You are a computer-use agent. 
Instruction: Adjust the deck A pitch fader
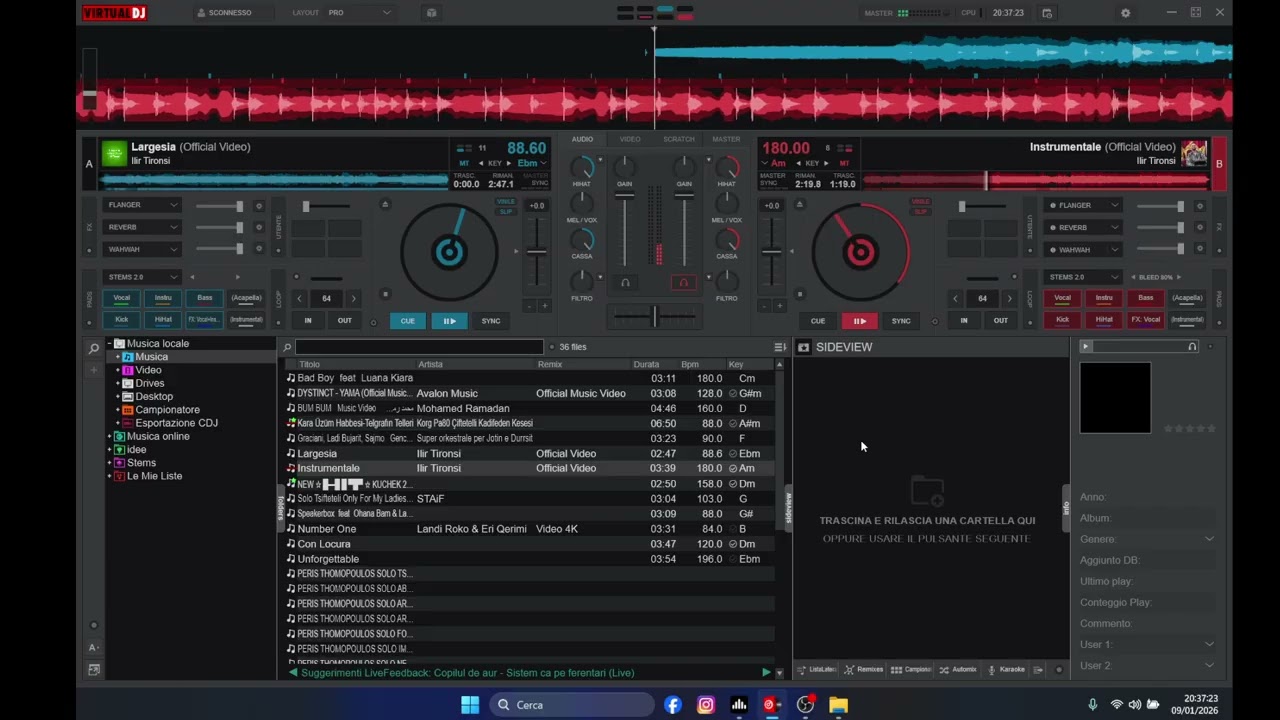pos(537,250)
